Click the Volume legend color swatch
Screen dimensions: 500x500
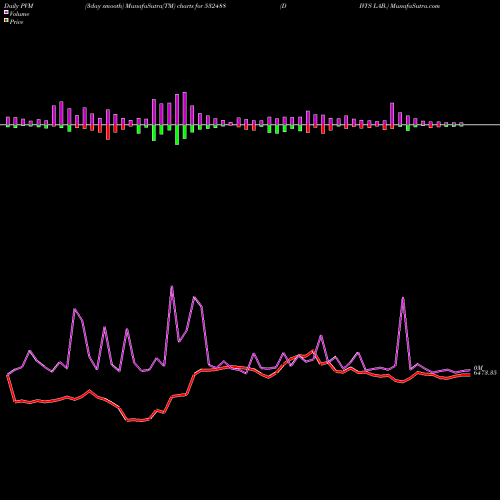tap(6, 12)
